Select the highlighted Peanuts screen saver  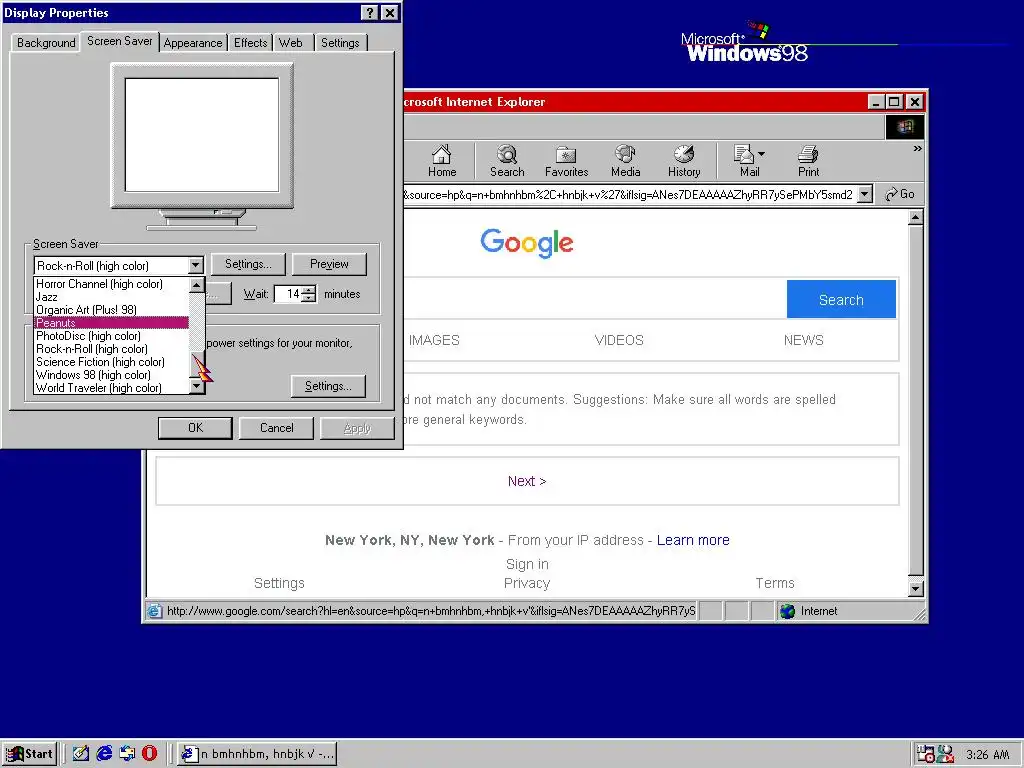(111, 323)
